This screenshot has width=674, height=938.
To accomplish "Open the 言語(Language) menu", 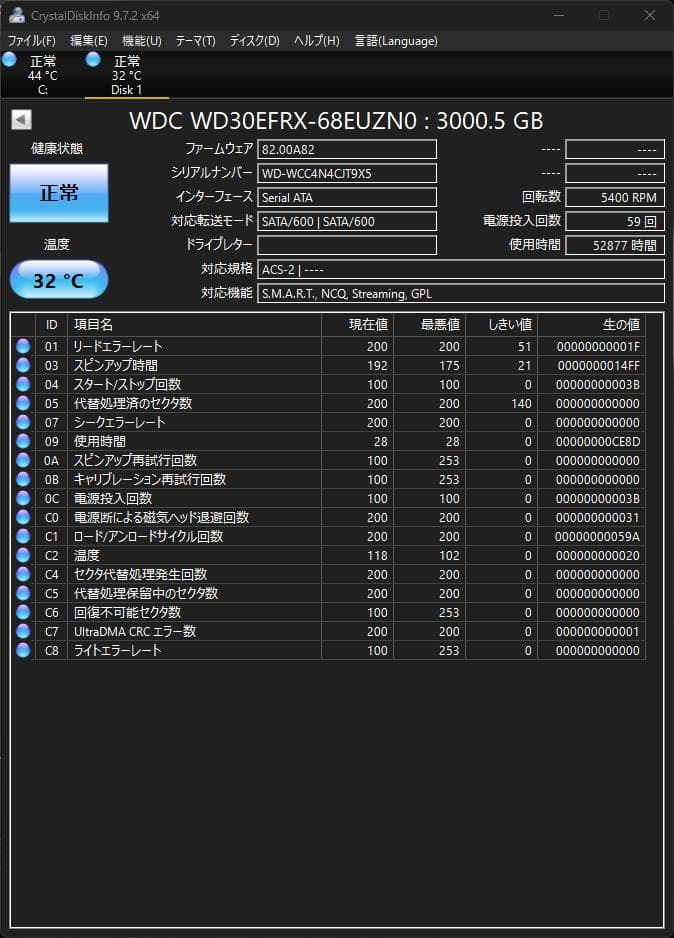I will tap(396, 41).
